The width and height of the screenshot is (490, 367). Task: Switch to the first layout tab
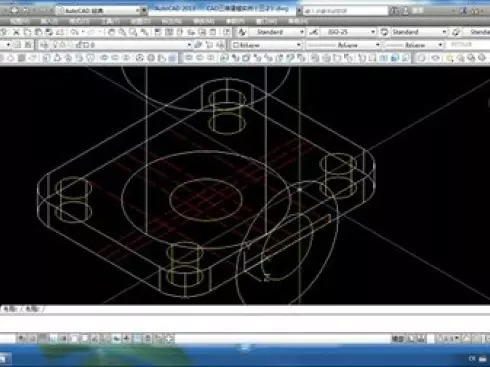[x=10, y=309]
